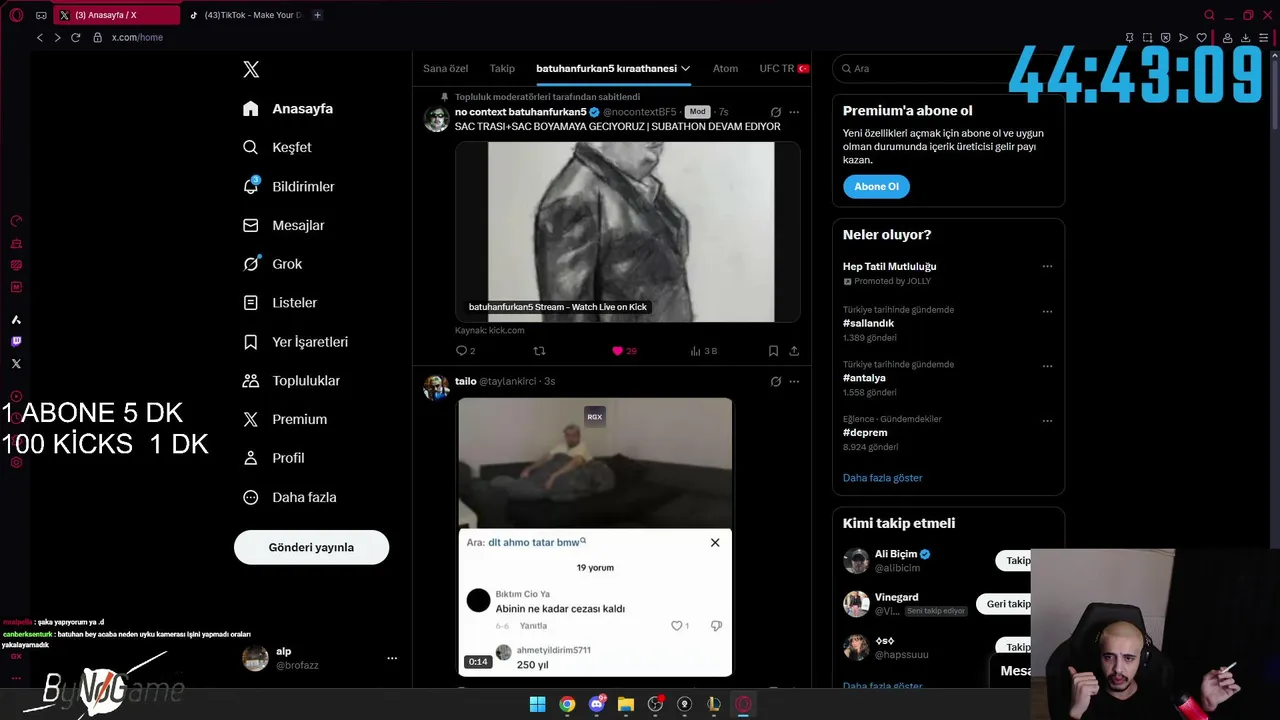Open Mesajlar messages
Image resolution: width=1280 pixels, height=720 pixels.
click(284, 225)
